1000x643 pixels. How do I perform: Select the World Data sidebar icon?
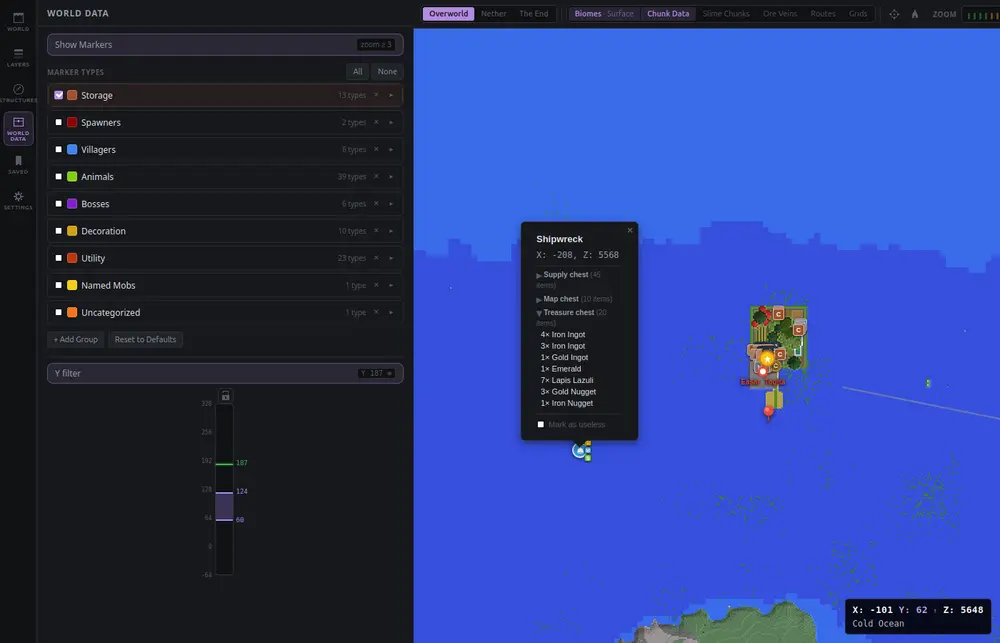[x=18, y=128]
